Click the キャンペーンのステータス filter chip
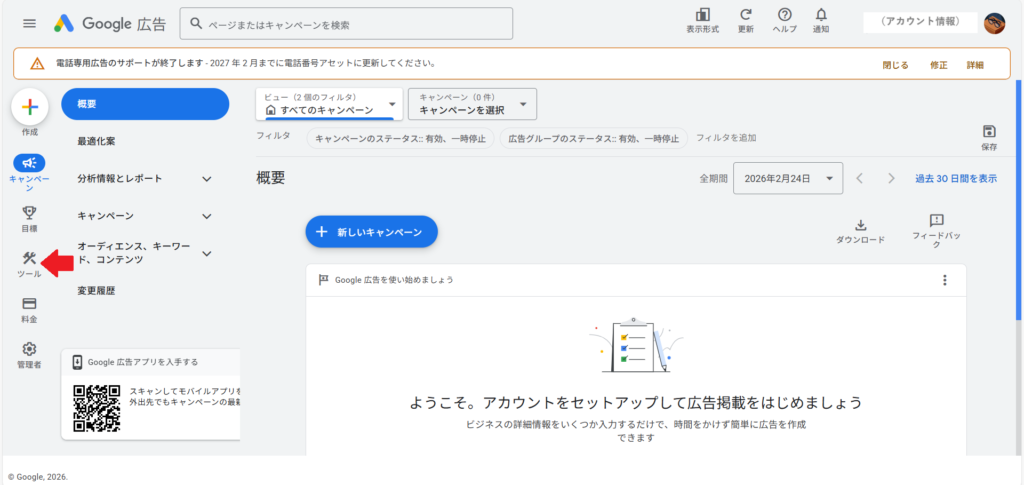The height and width of the screenshot is (485, 1024). coord(401,138)
